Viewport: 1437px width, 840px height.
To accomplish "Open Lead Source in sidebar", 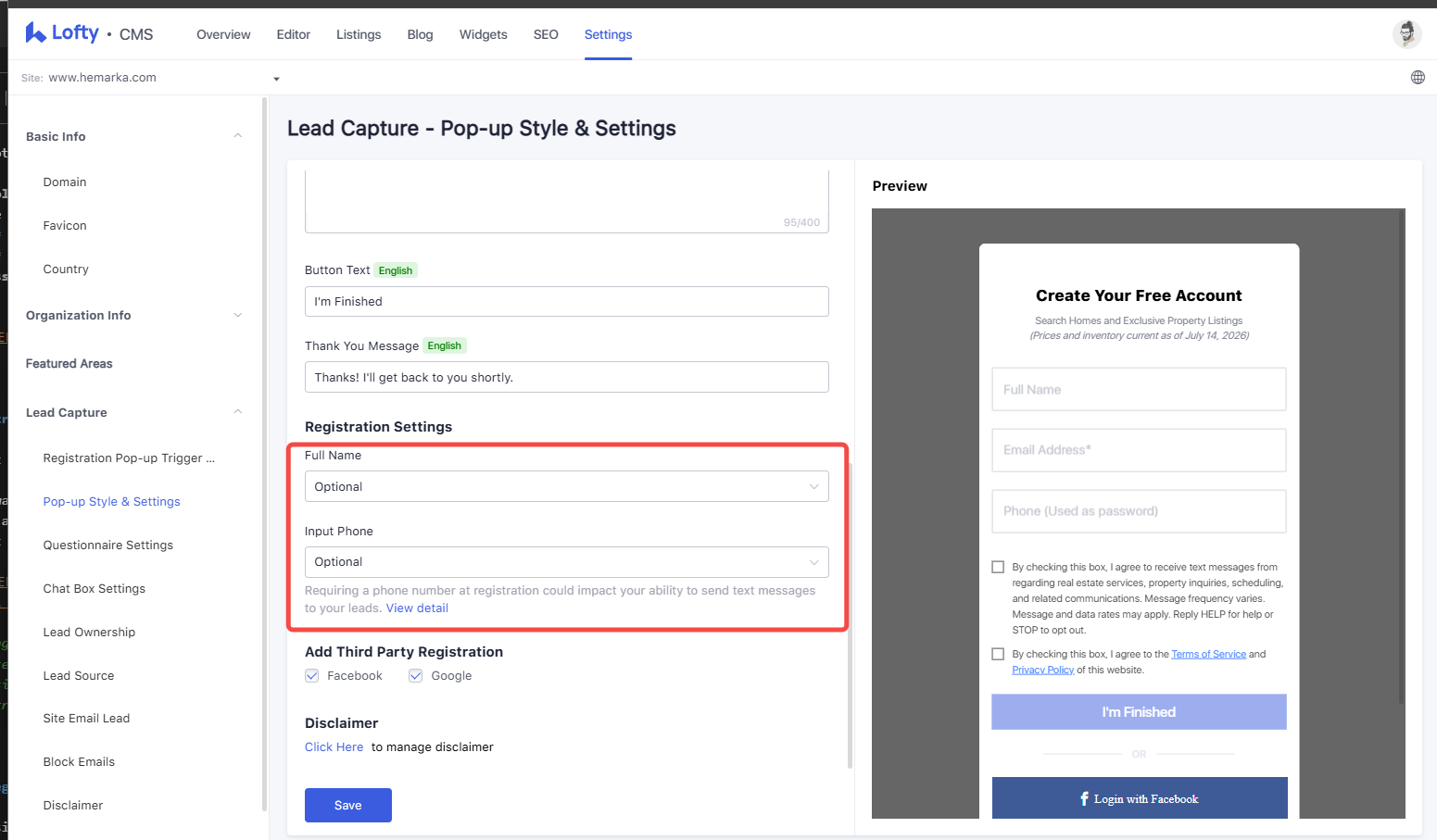I will point(79,676).
